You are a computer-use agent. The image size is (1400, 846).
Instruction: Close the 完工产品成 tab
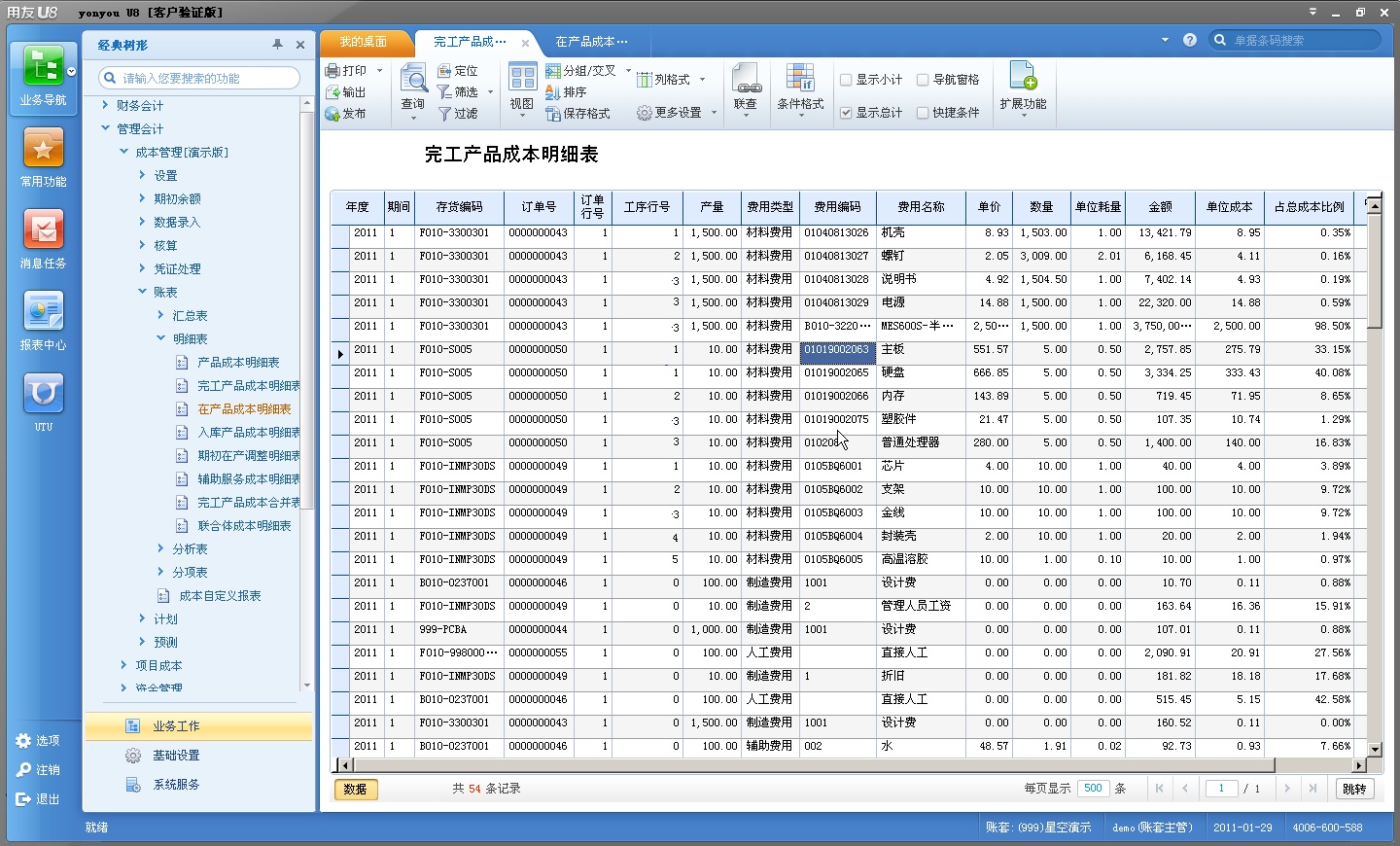tap(525, 43)
